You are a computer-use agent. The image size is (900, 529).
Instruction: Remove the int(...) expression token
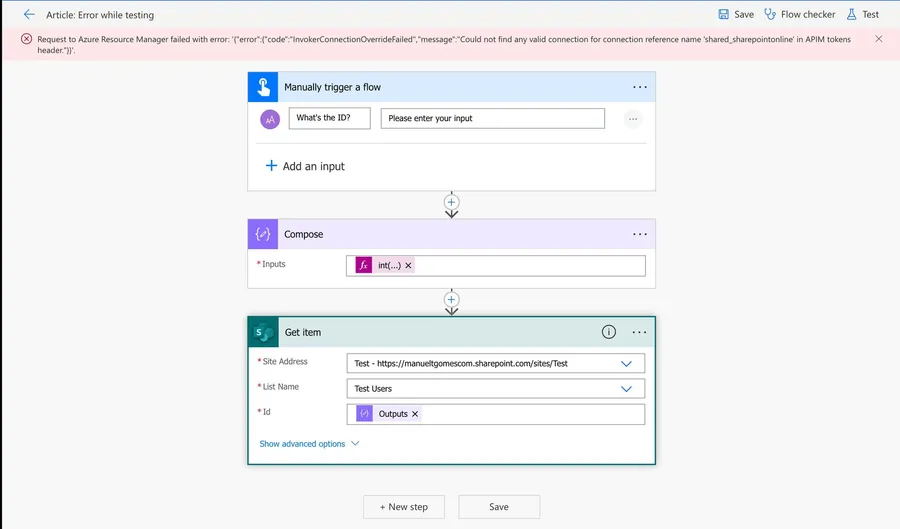408,266
